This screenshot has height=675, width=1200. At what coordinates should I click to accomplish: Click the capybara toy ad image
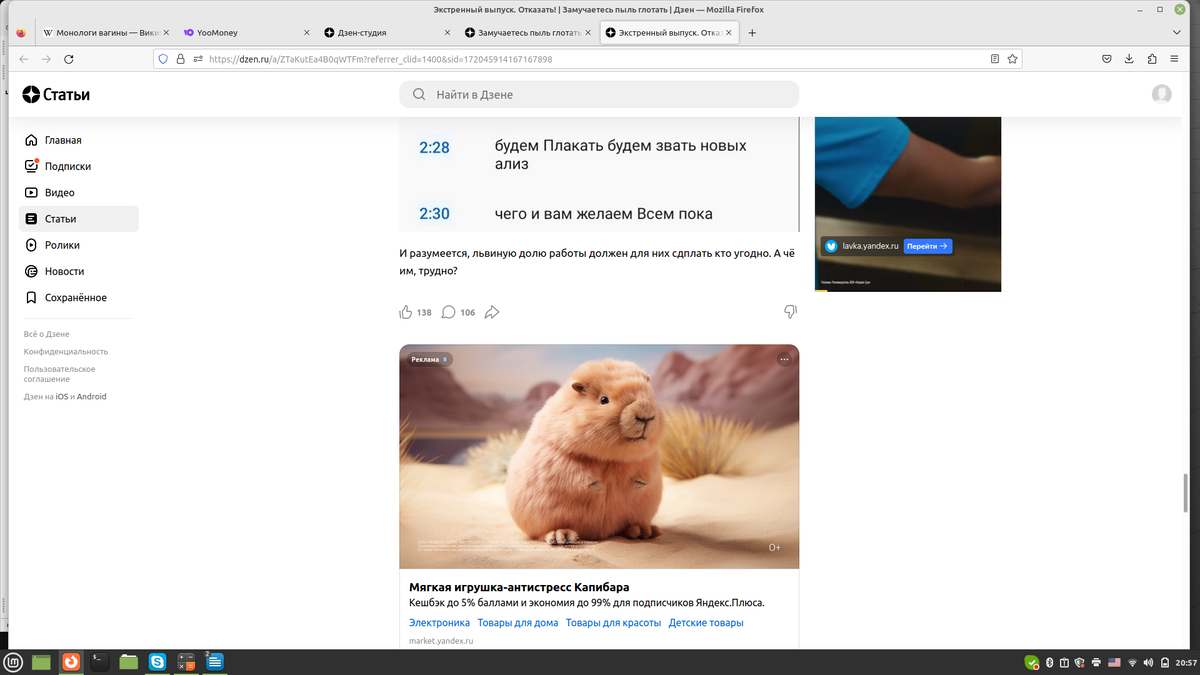pos(599,457)
